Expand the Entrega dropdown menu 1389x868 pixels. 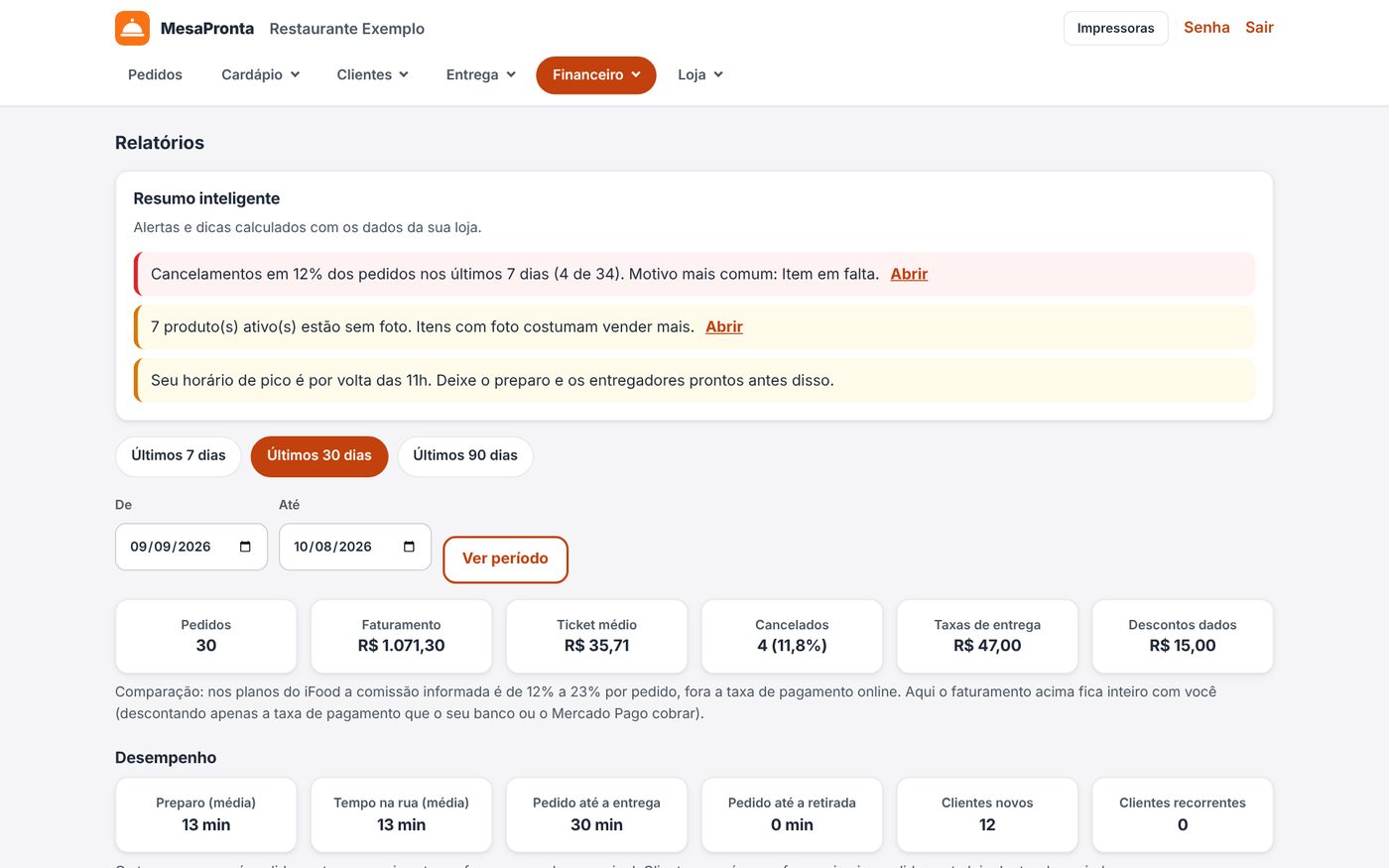coord(480,74)
